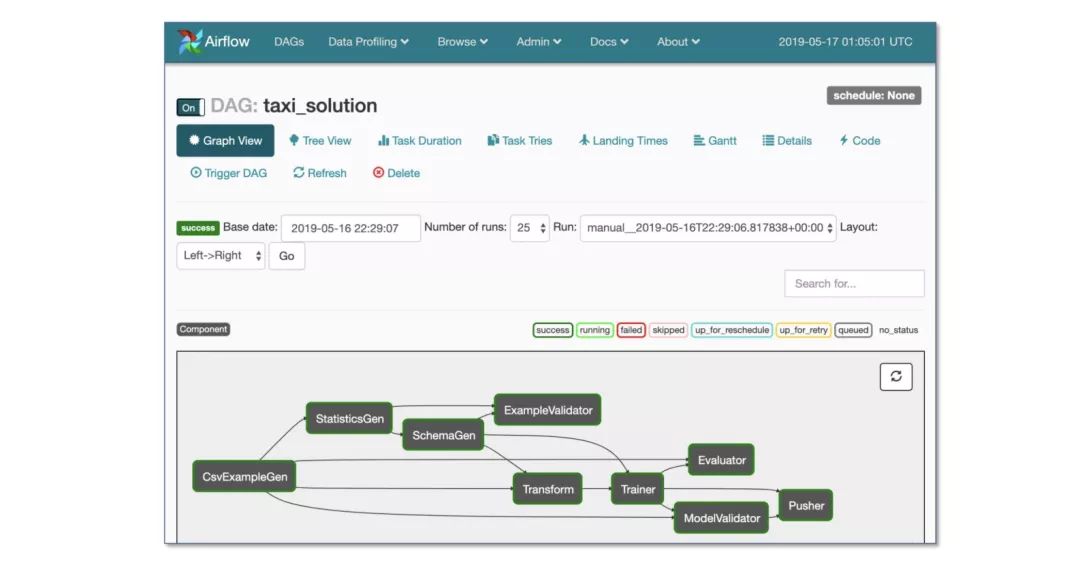Click the Search for input field

click(x=854, y=284)
